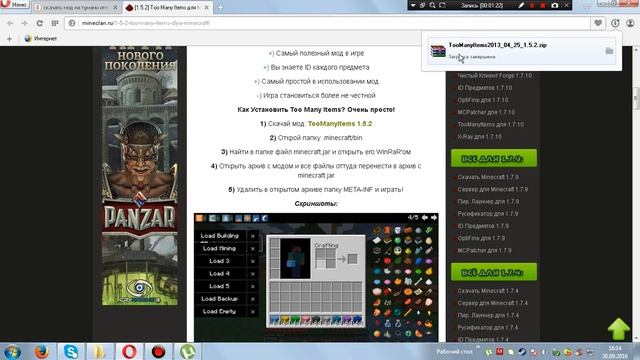Go back with the browser back arrow

pos(10,23)
